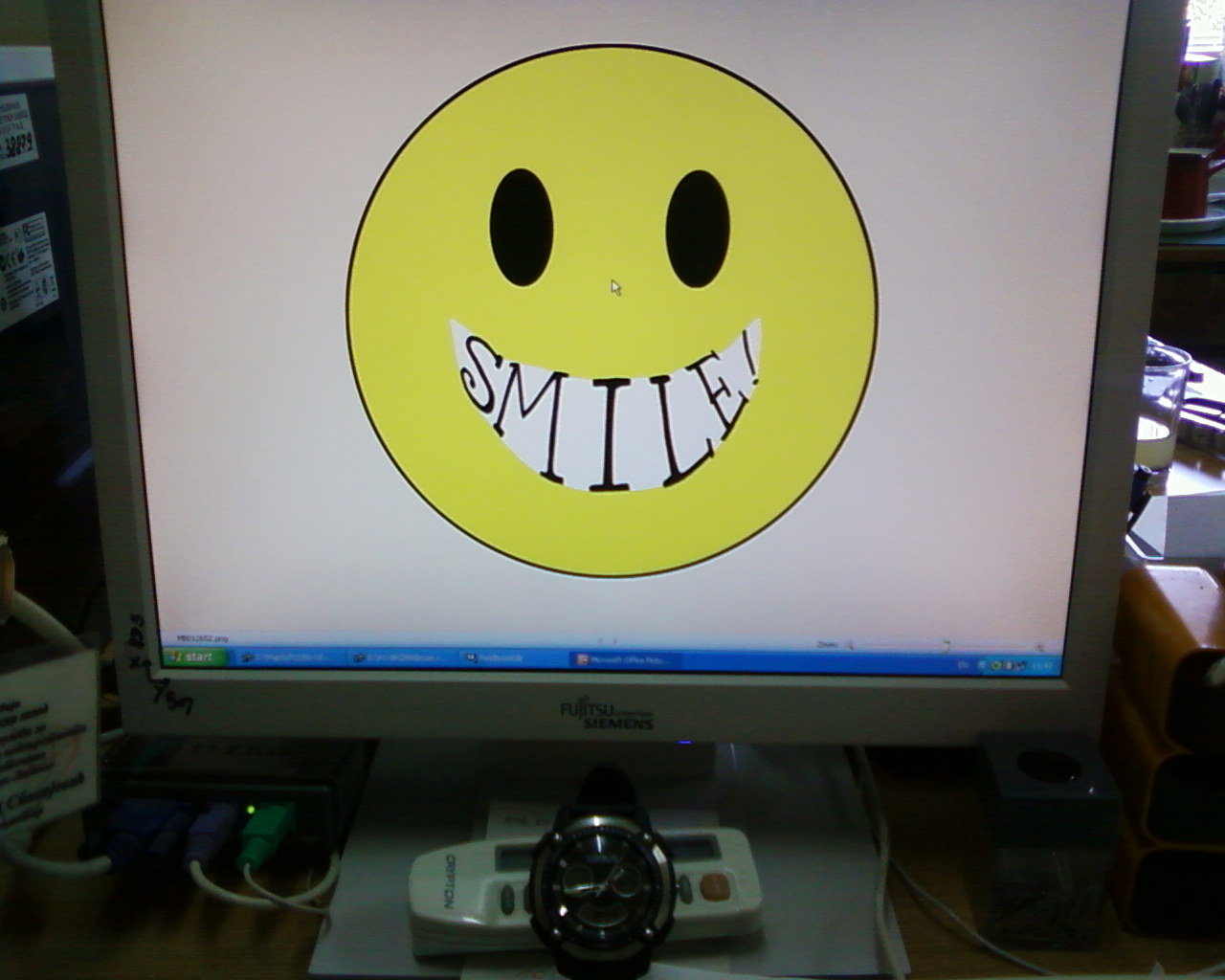Click tray icon immediately left of clock
1225x980 pixels.
(x=1022, y=664)
